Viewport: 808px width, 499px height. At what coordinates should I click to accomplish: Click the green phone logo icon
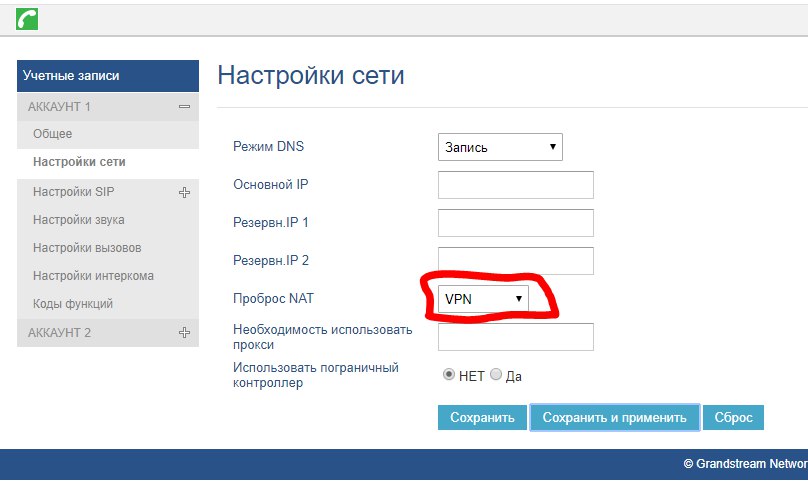pyautogui.click(x=27, y=20)
